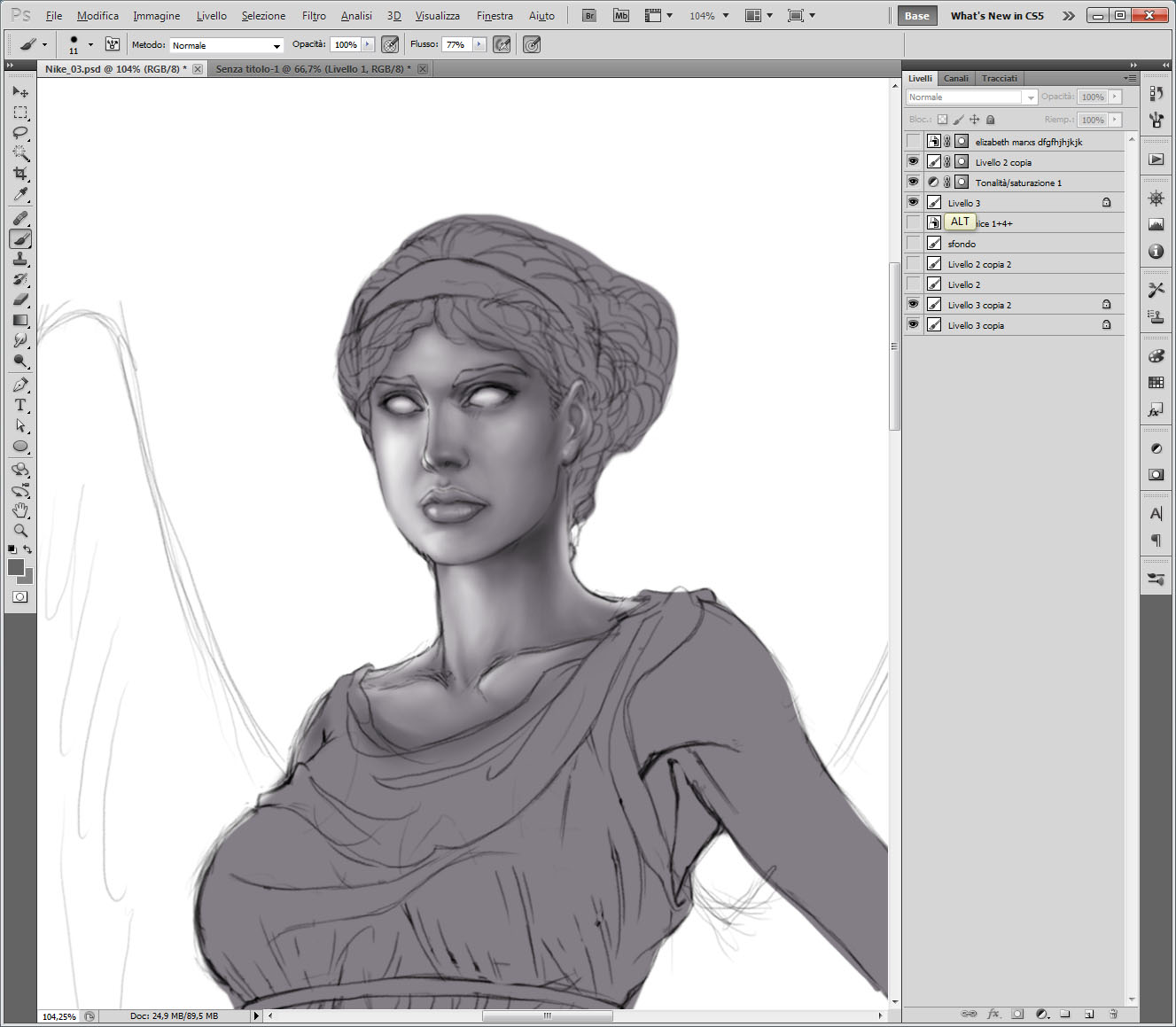The width and height of the screenshot is (1176, 1027).
Task: Switch to the Canali tab
Action: (x=956, y=78)
